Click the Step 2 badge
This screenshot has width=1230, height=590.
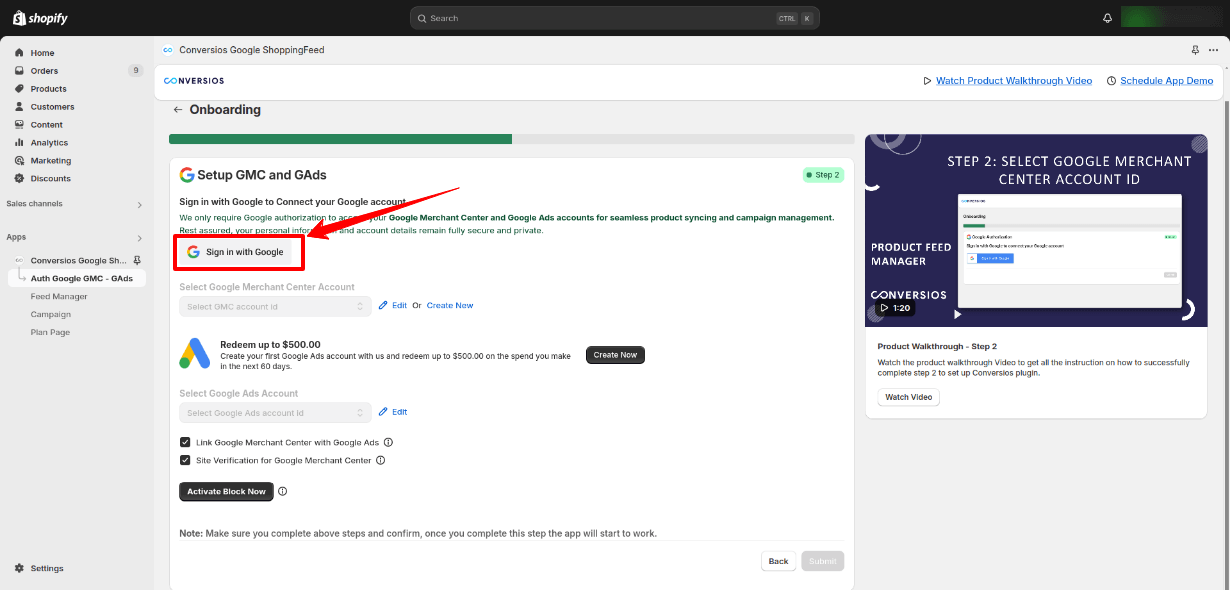coord(823,175)
